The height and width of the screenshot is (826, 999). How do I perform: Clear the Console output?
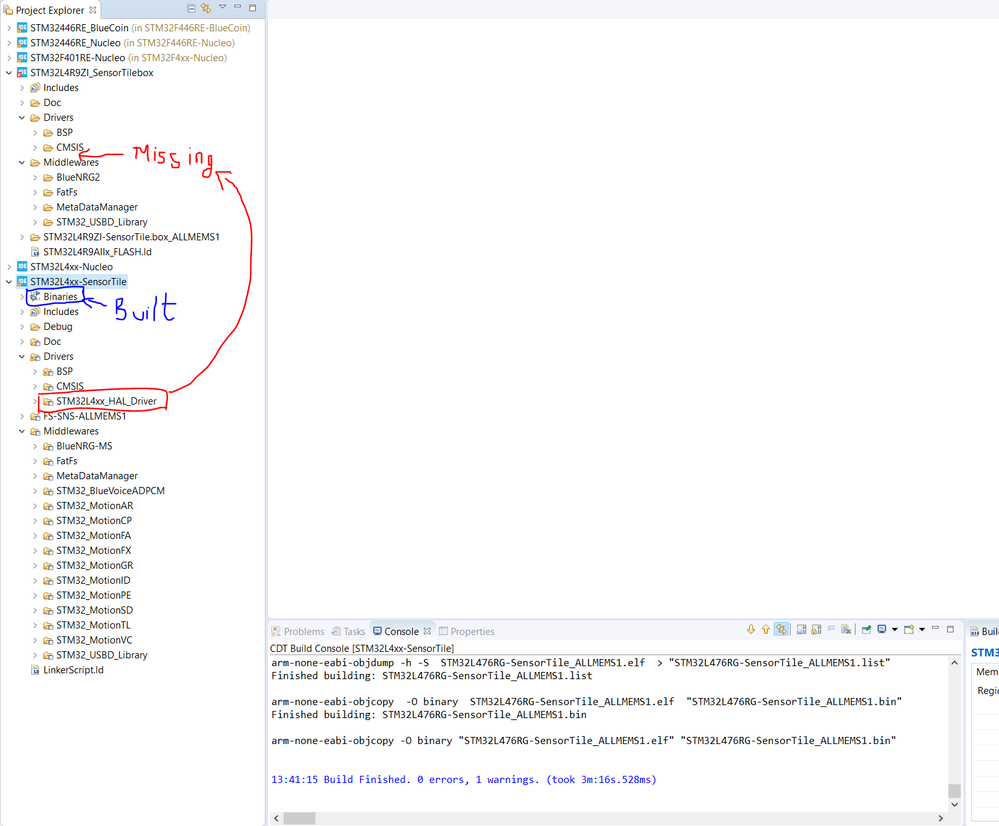coord(845,630)
